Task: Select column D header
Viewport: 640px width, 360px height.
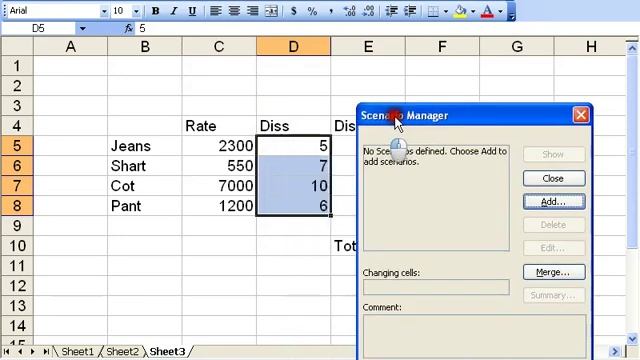Action: click(293, 47)
